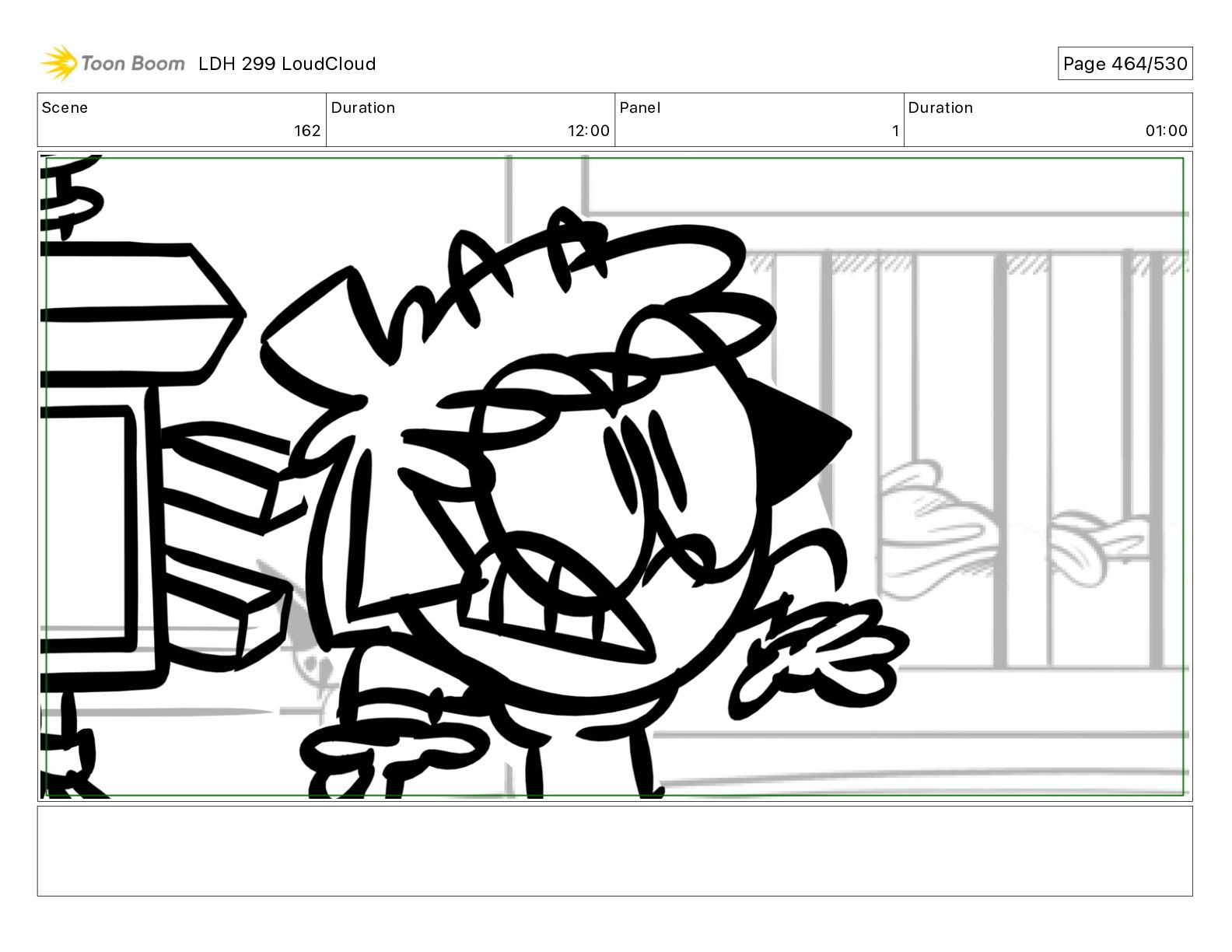The image size is (1232, 952).
Task: Click the empty notes box below the panel
Action: click(x=614, y=851)
